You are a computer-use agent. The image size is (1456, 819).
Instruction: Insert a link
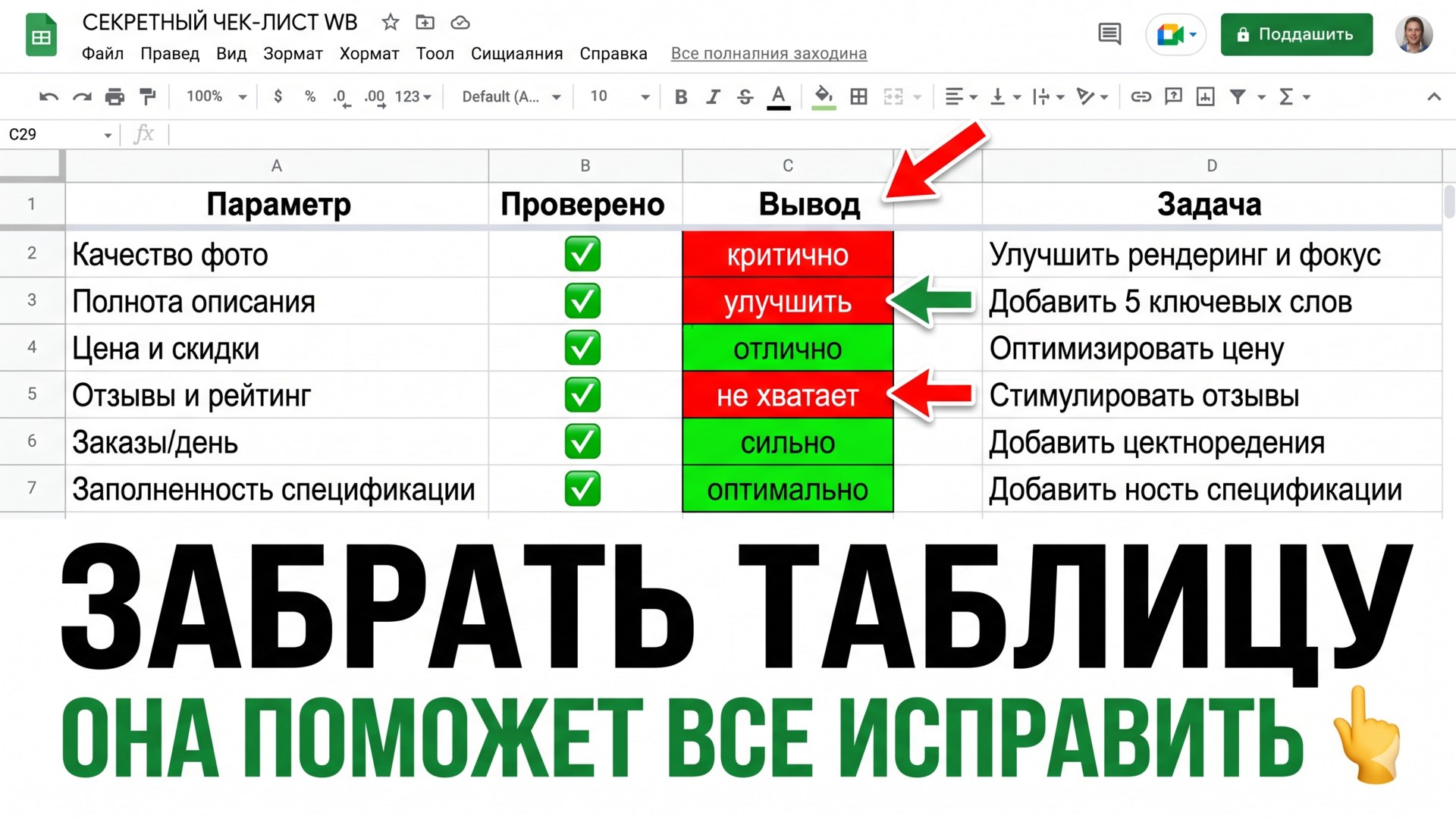[1141, 96]
